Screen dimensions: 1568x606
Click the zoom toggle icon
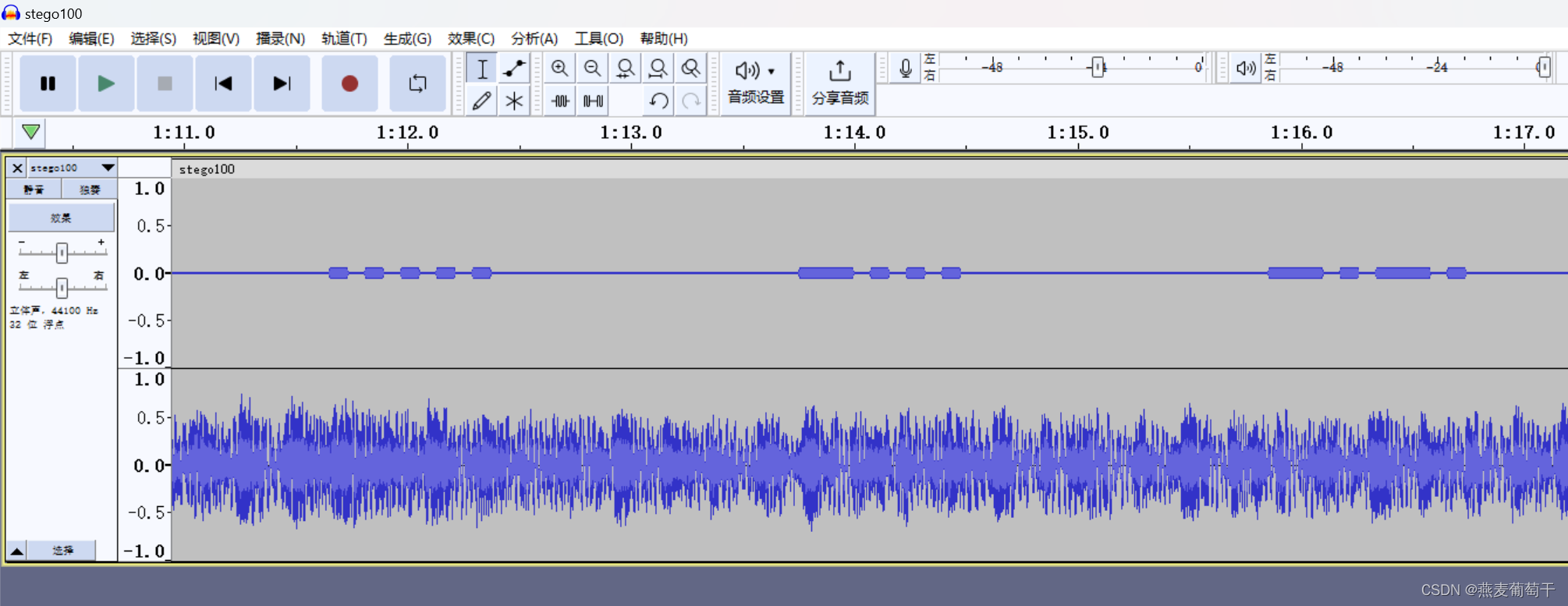tap(690, 69)
